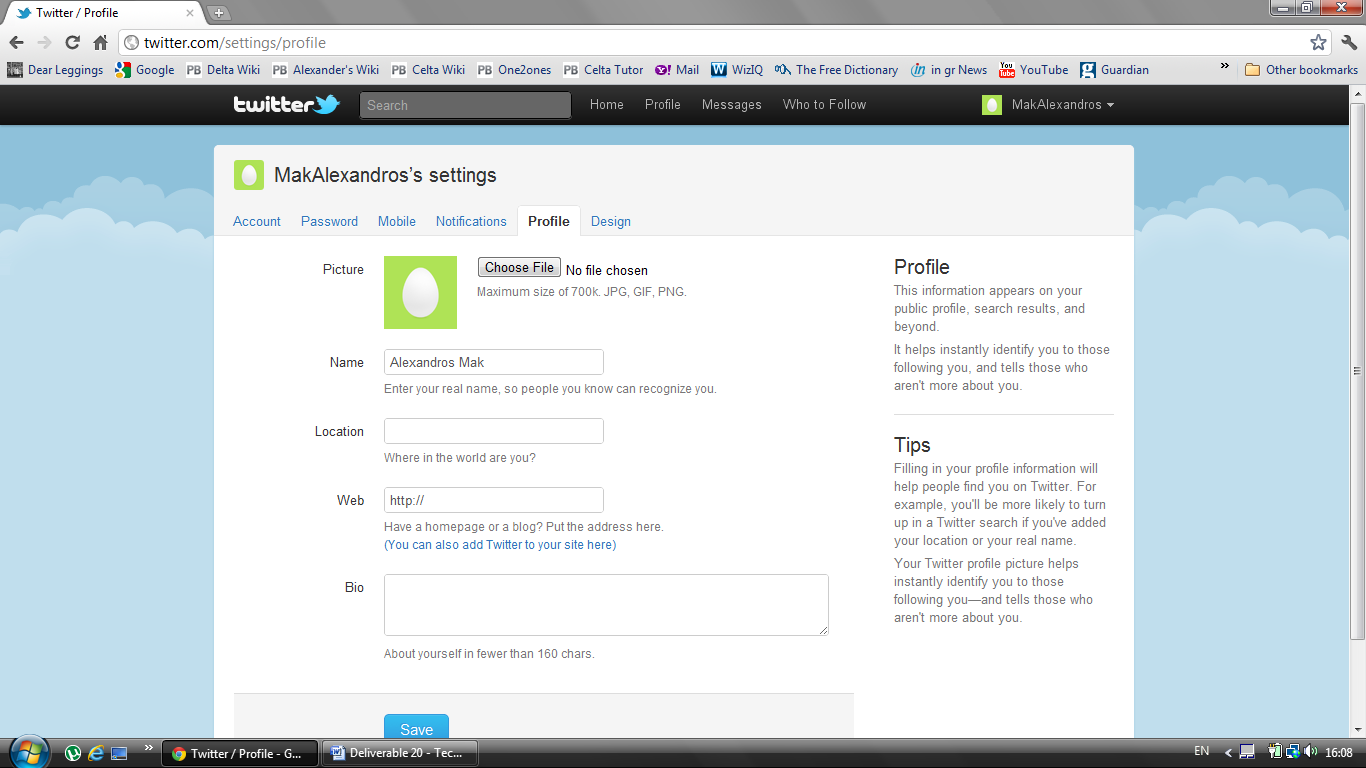1366x768 pixels.
Task: Click the browser forward arrow
Action: pos(44,42)
